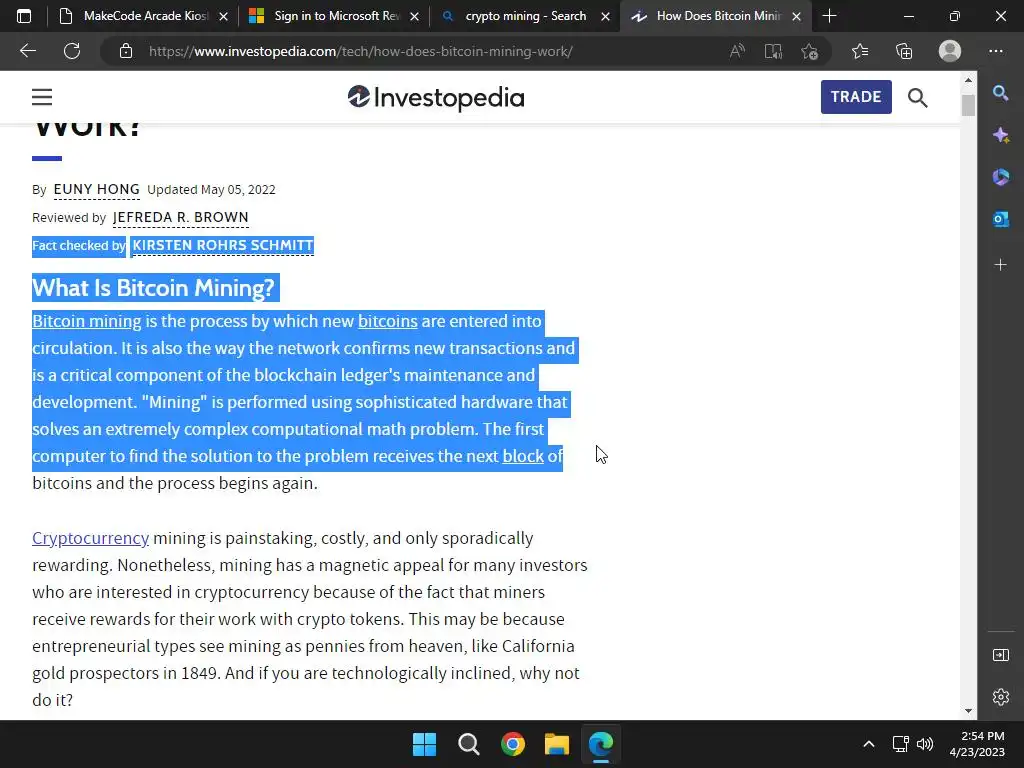Open Investopedia site search magnifier
Screen dimensions: 1024x768
[918, 97]
